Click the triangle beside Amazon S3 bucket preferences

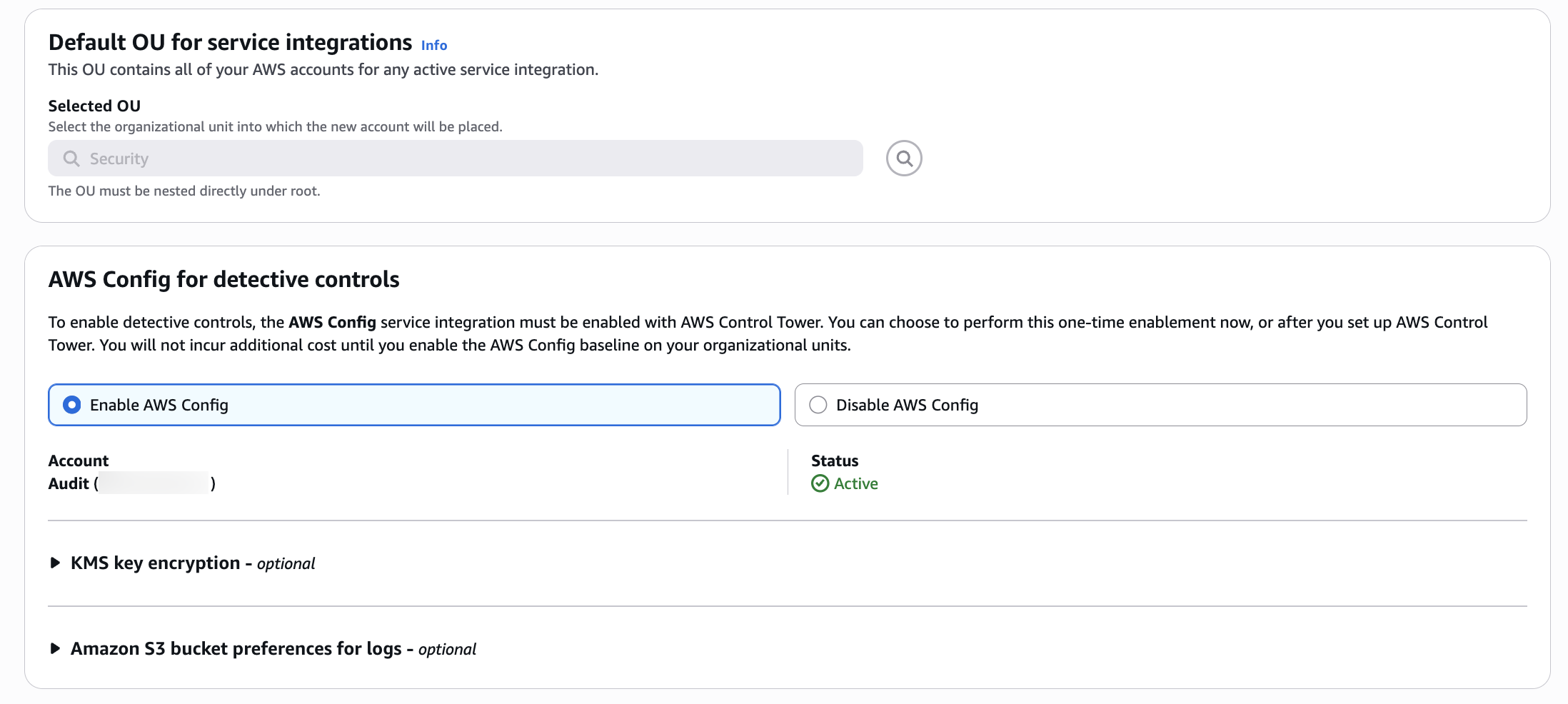click(54, 649)
